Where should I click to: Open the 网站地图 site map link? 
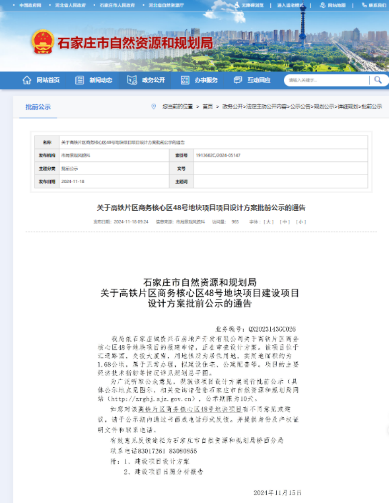coord(336,5)
